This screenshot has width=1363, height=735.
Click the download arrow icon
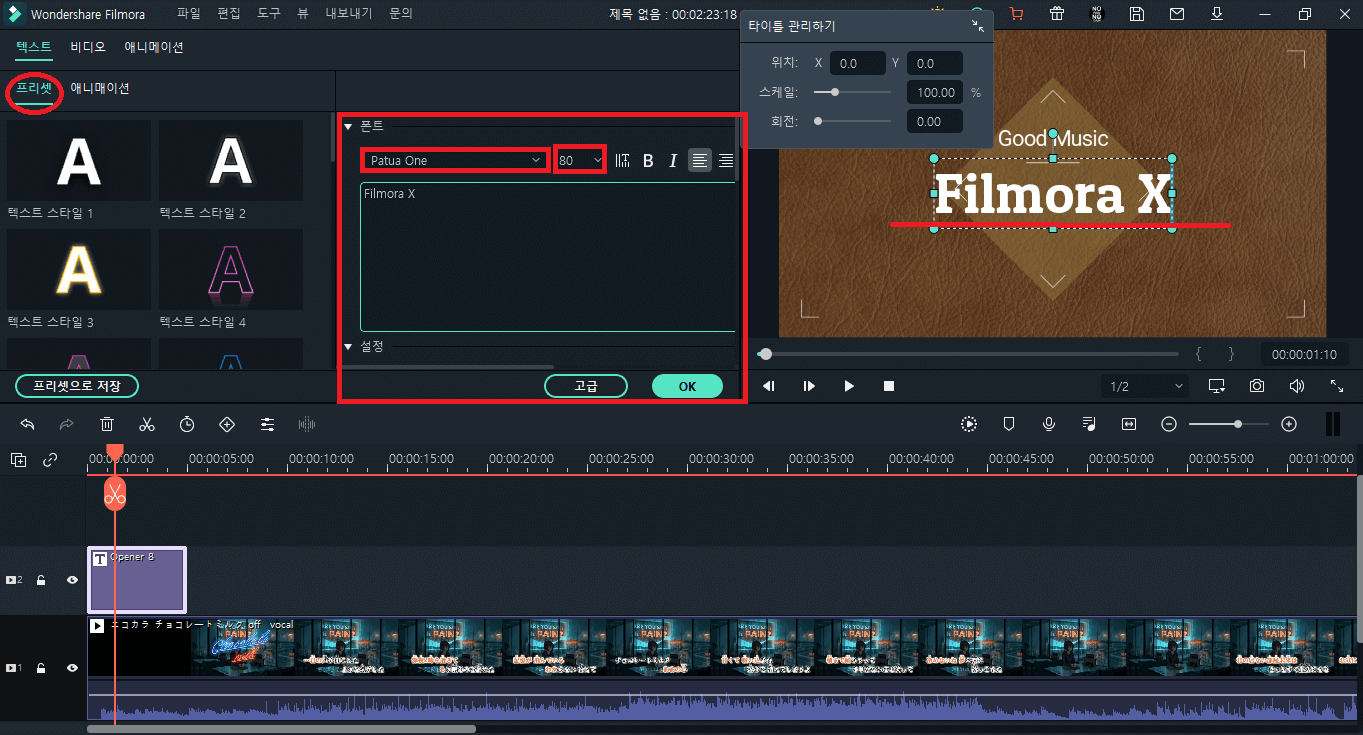(x=1217, y=14)
